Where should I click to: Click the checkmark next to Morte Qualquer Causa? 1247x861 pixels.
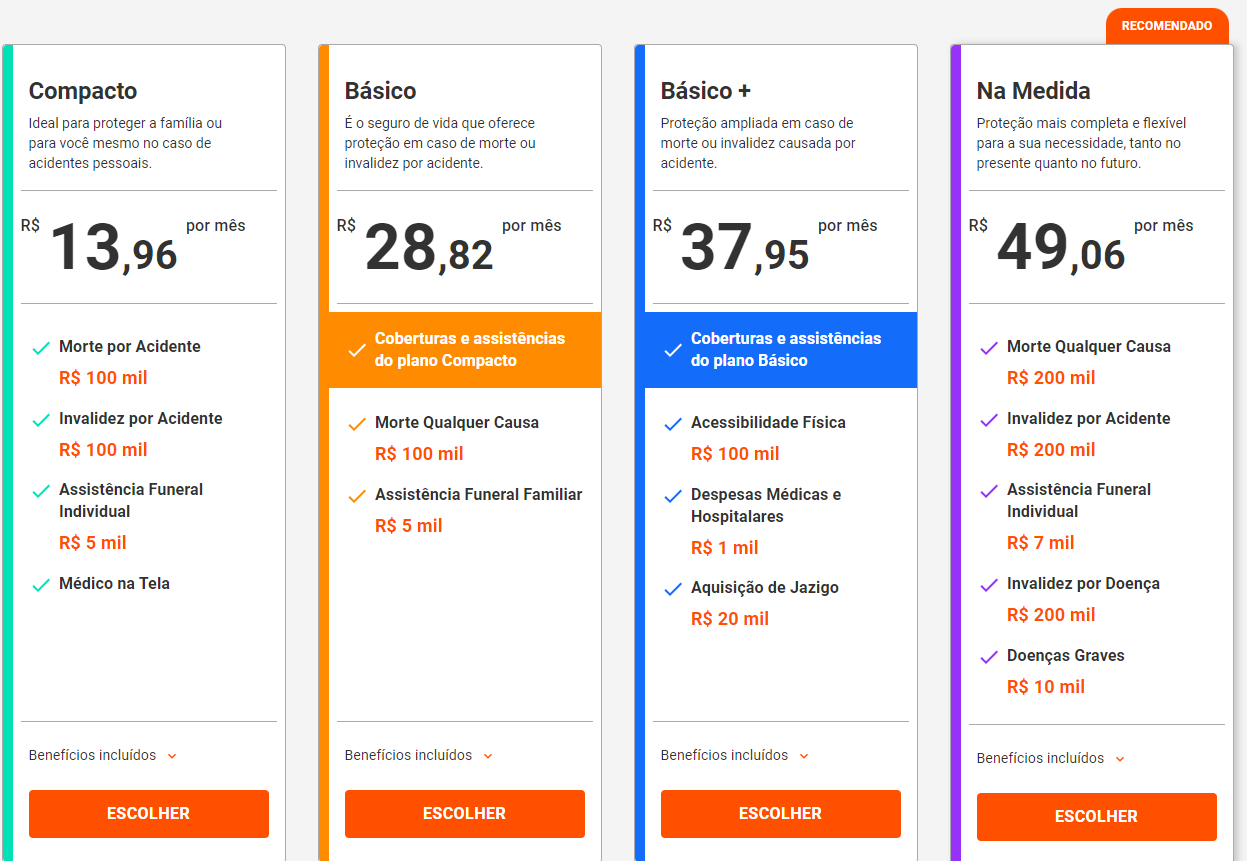[x=356, y=422]
